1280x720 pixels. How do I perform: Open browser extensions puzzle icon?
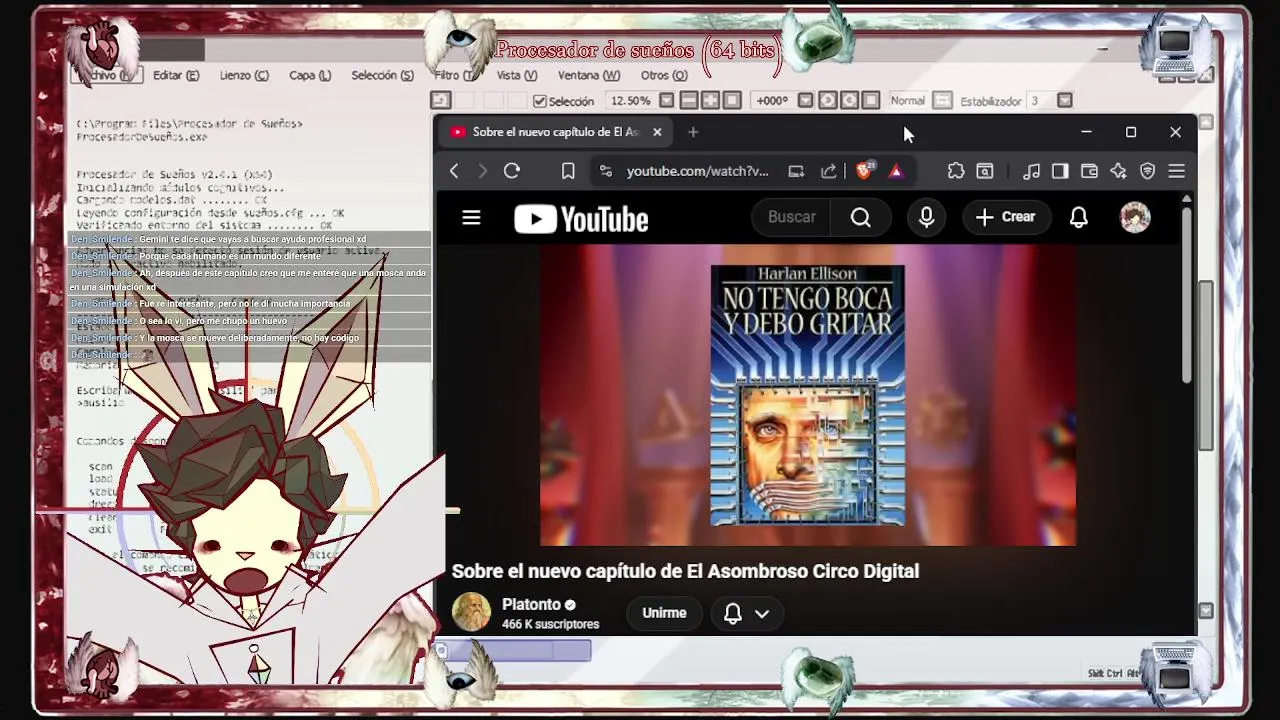point(956,171)
